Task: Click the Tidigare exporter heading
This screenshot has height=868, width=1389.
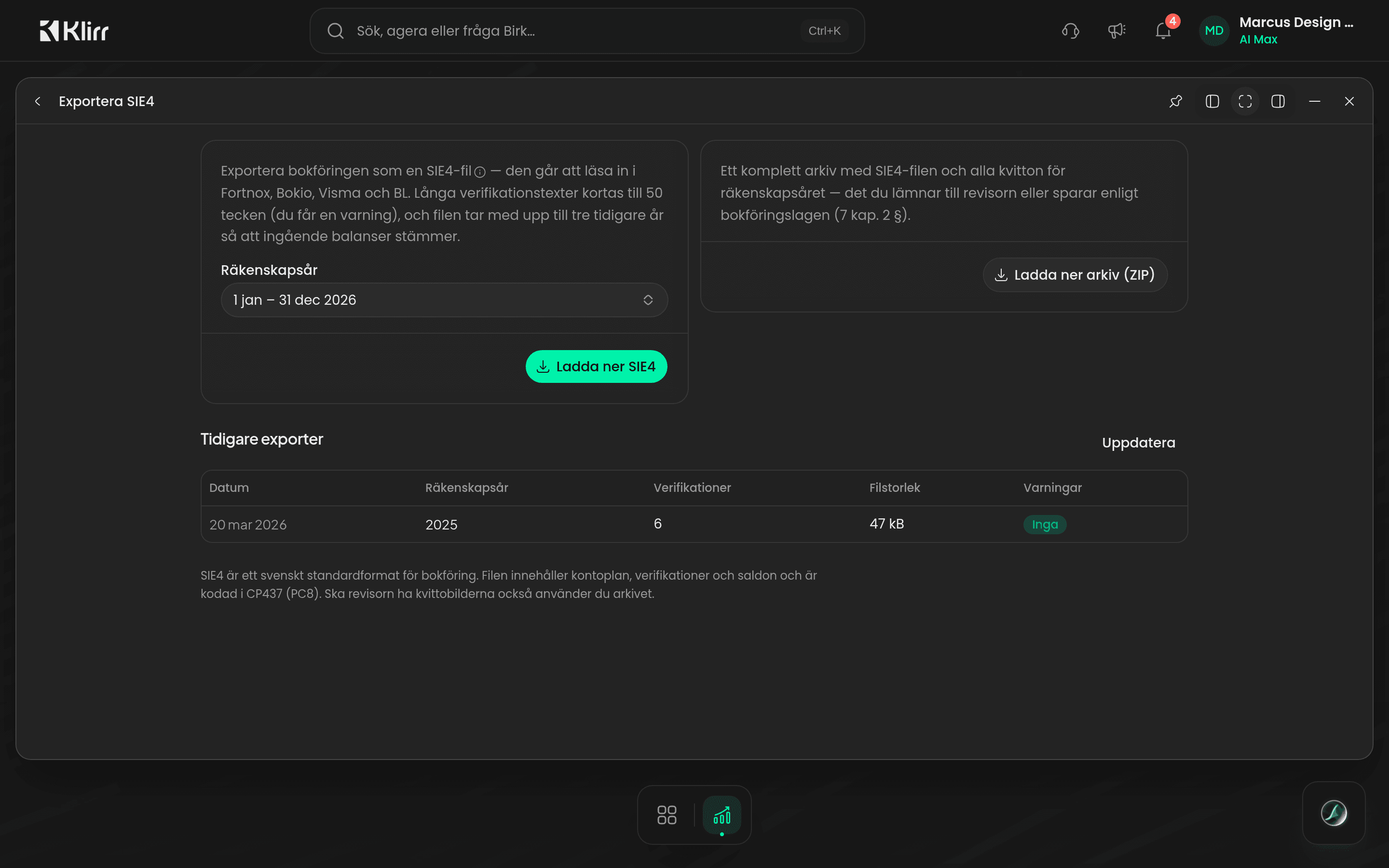Action: [x=262, y=439]
